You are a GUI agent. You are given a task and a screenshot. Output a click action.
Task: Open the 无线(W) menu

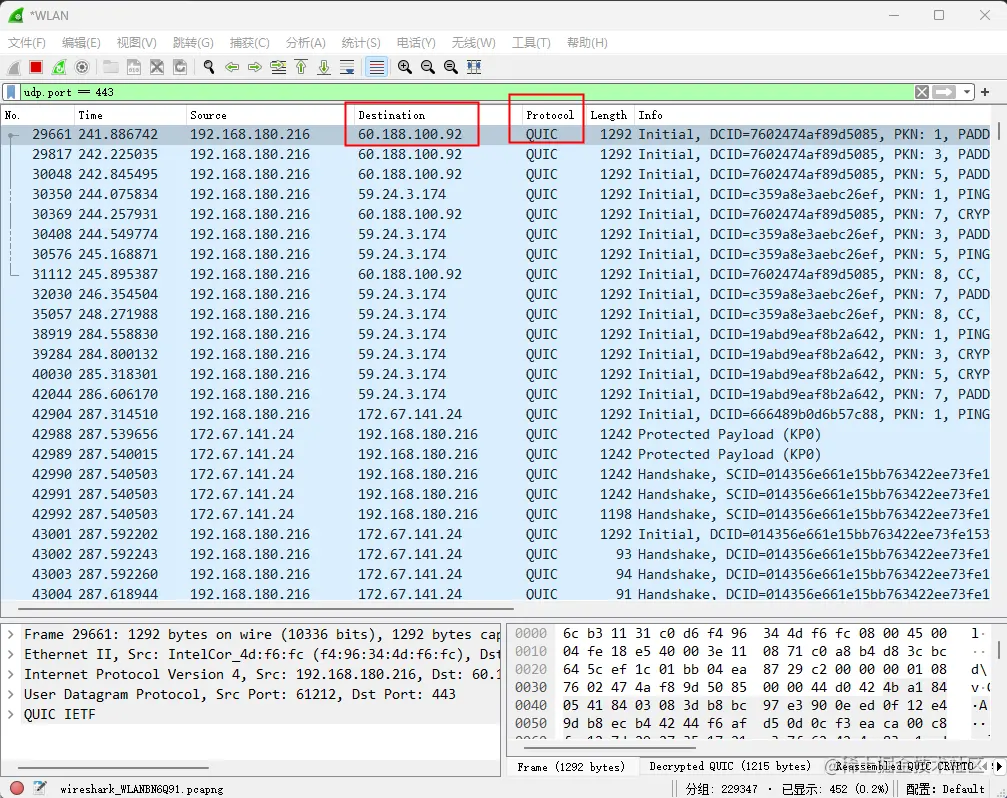(x=473, y=42)
